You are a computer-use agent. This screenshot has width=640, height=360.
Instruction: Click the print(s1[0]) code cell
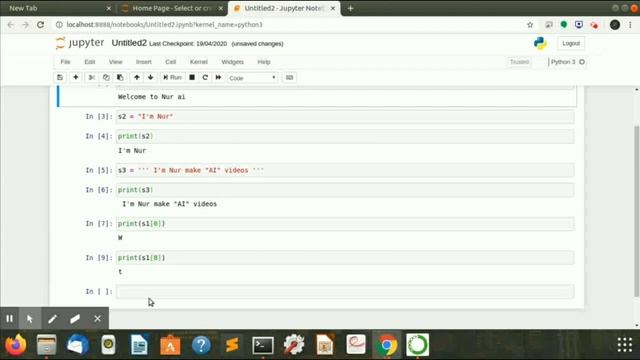[x=345, y=224]
